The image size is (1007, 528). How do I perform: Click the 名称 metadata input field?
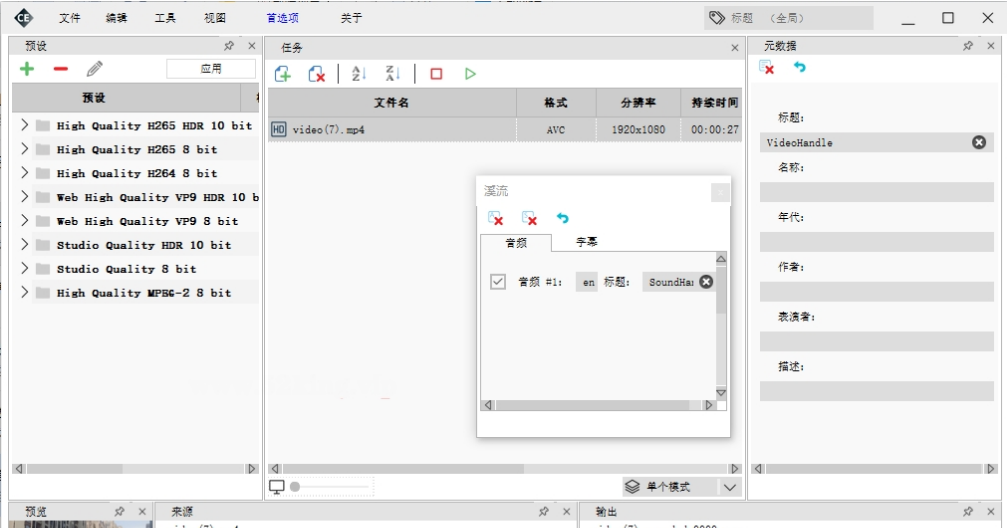pos(877,192)
